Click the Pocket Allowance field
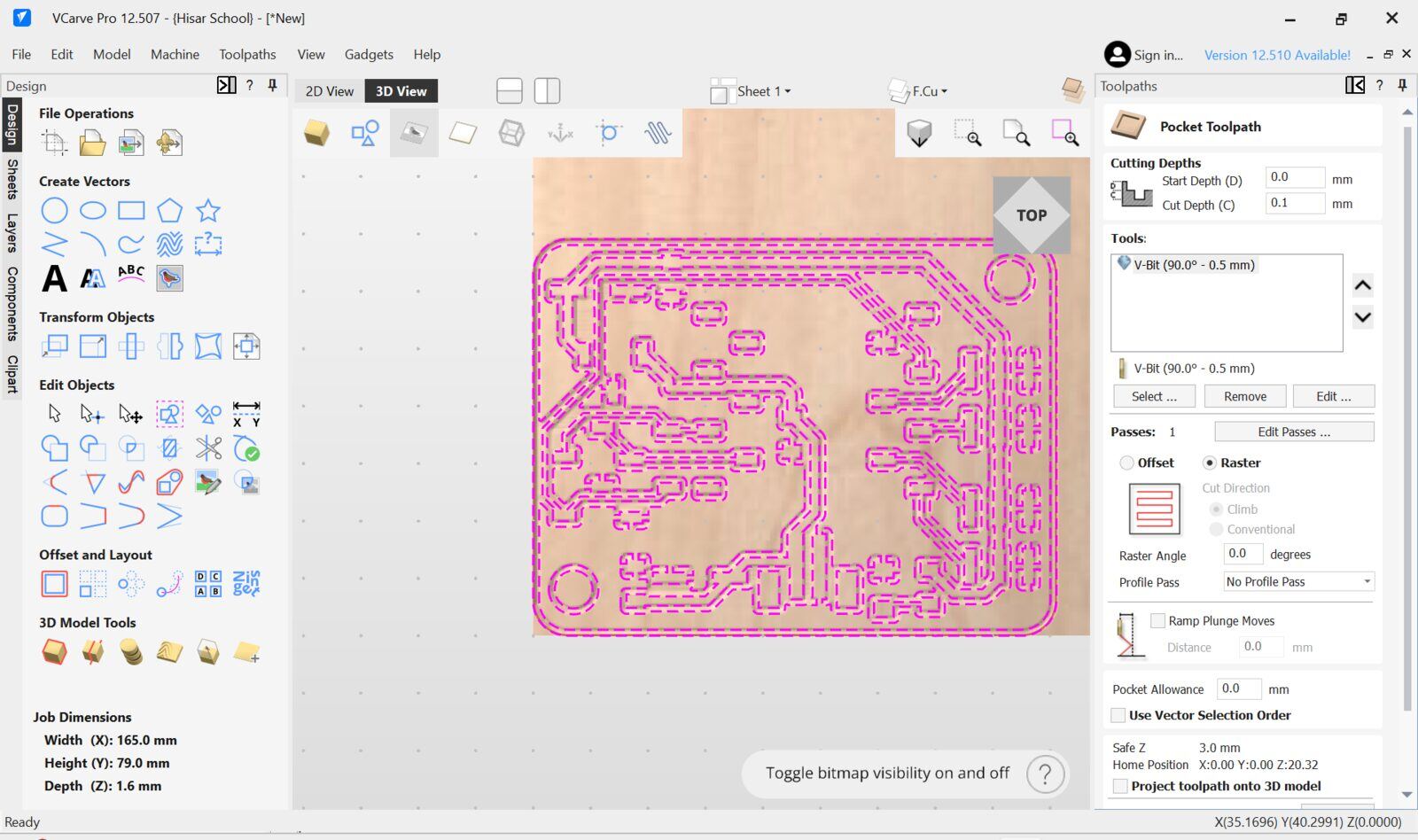 click(1238, 688)
